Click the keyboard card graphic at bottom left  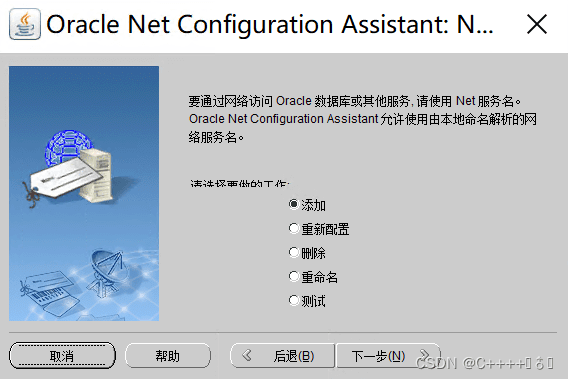[x=51, y=294]
